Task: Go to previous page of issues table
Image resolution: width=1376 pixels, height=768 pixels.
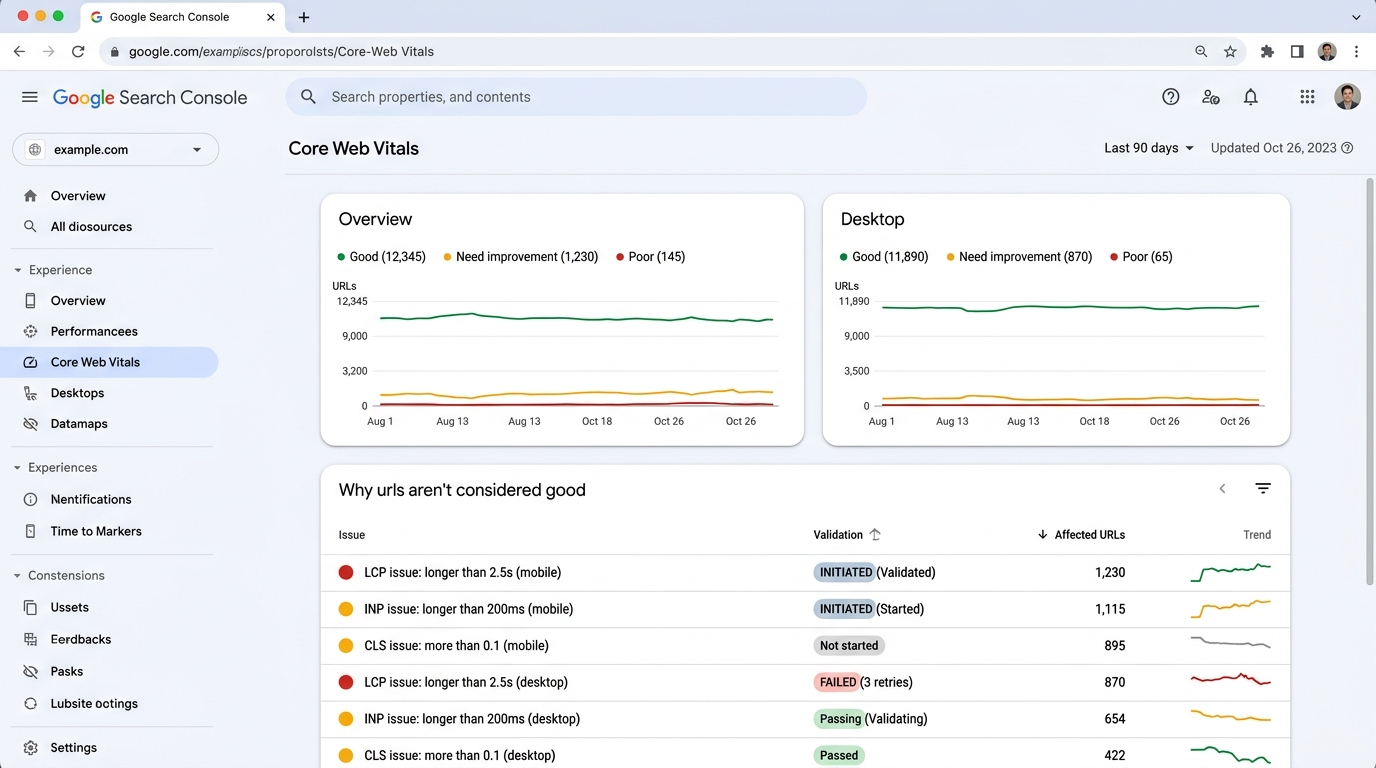Action: click(1222, 489)
